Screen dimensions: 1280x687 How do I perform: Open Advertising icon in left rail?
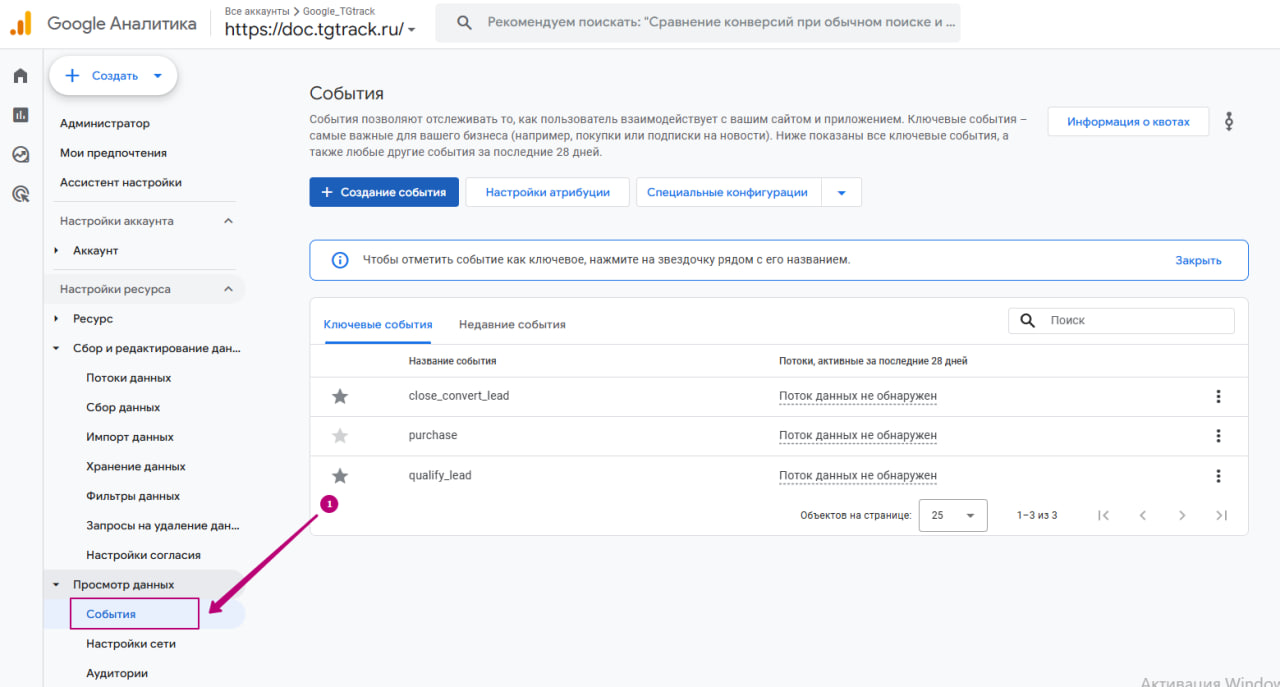click(20, 194)
